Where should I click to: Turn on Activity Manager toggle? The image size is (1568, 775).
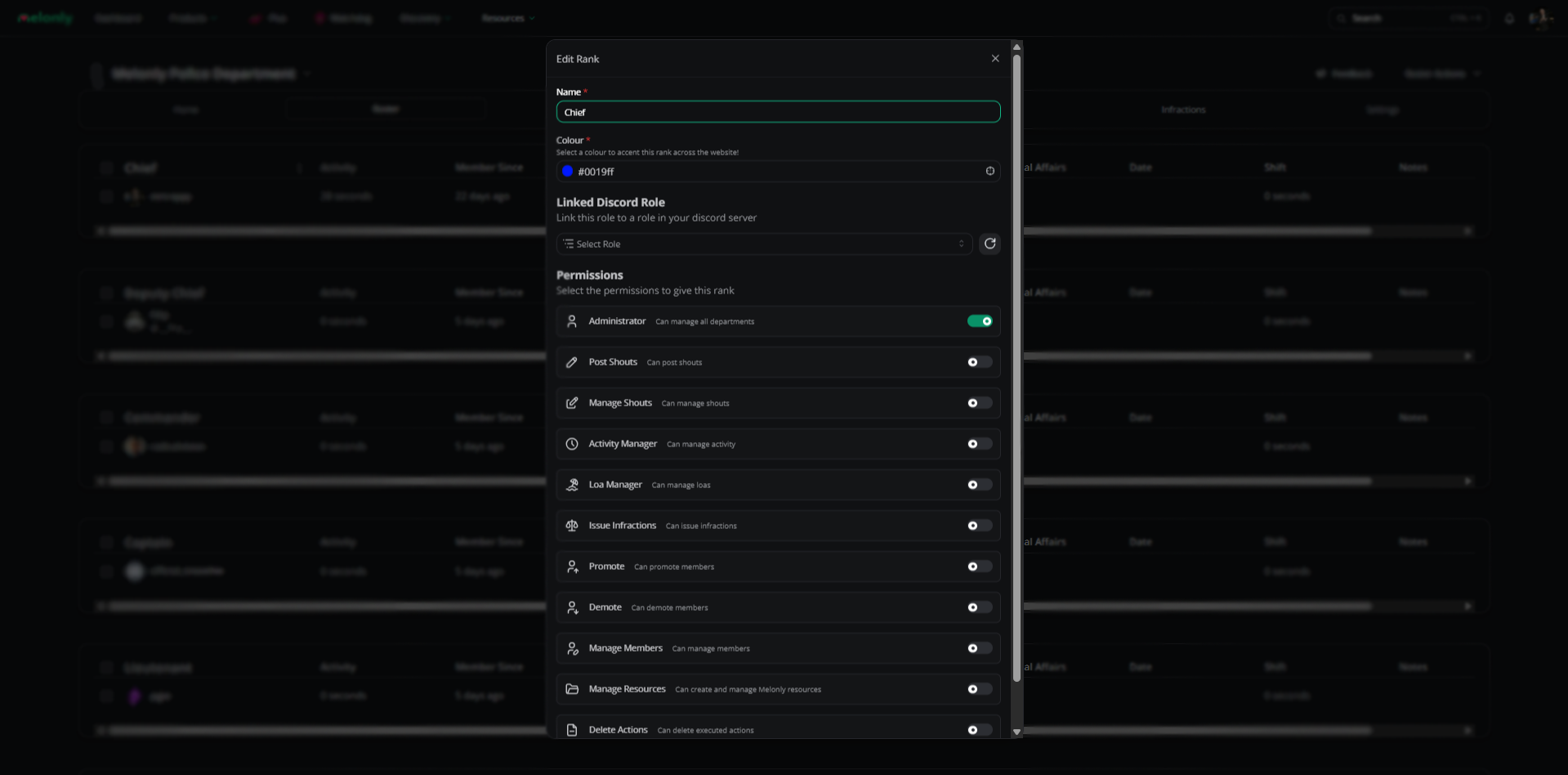click(980, 444)
